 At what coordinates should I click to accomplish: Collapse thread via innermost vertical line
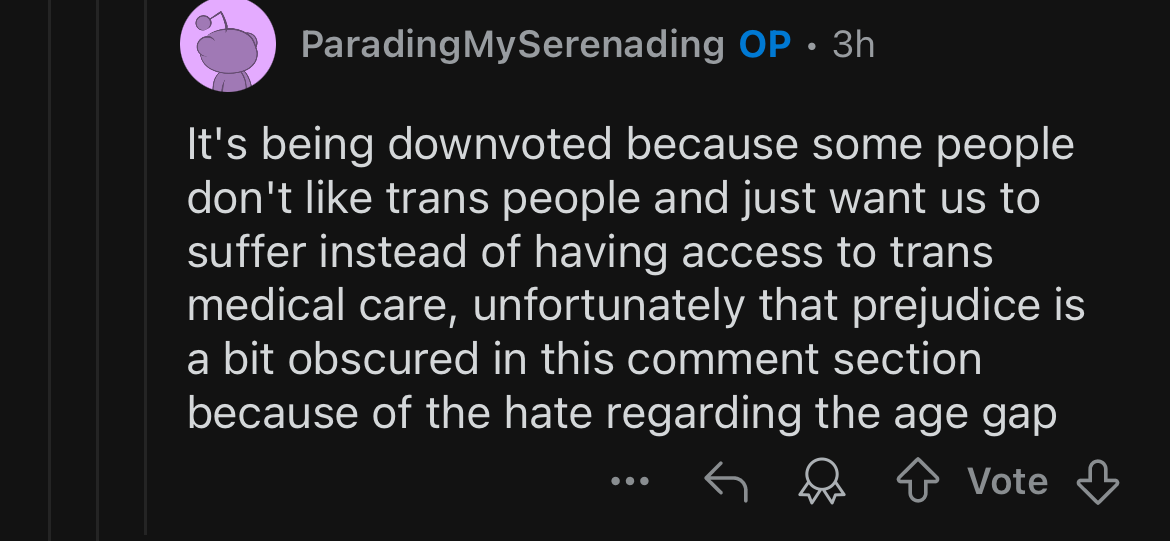[146, 270]
